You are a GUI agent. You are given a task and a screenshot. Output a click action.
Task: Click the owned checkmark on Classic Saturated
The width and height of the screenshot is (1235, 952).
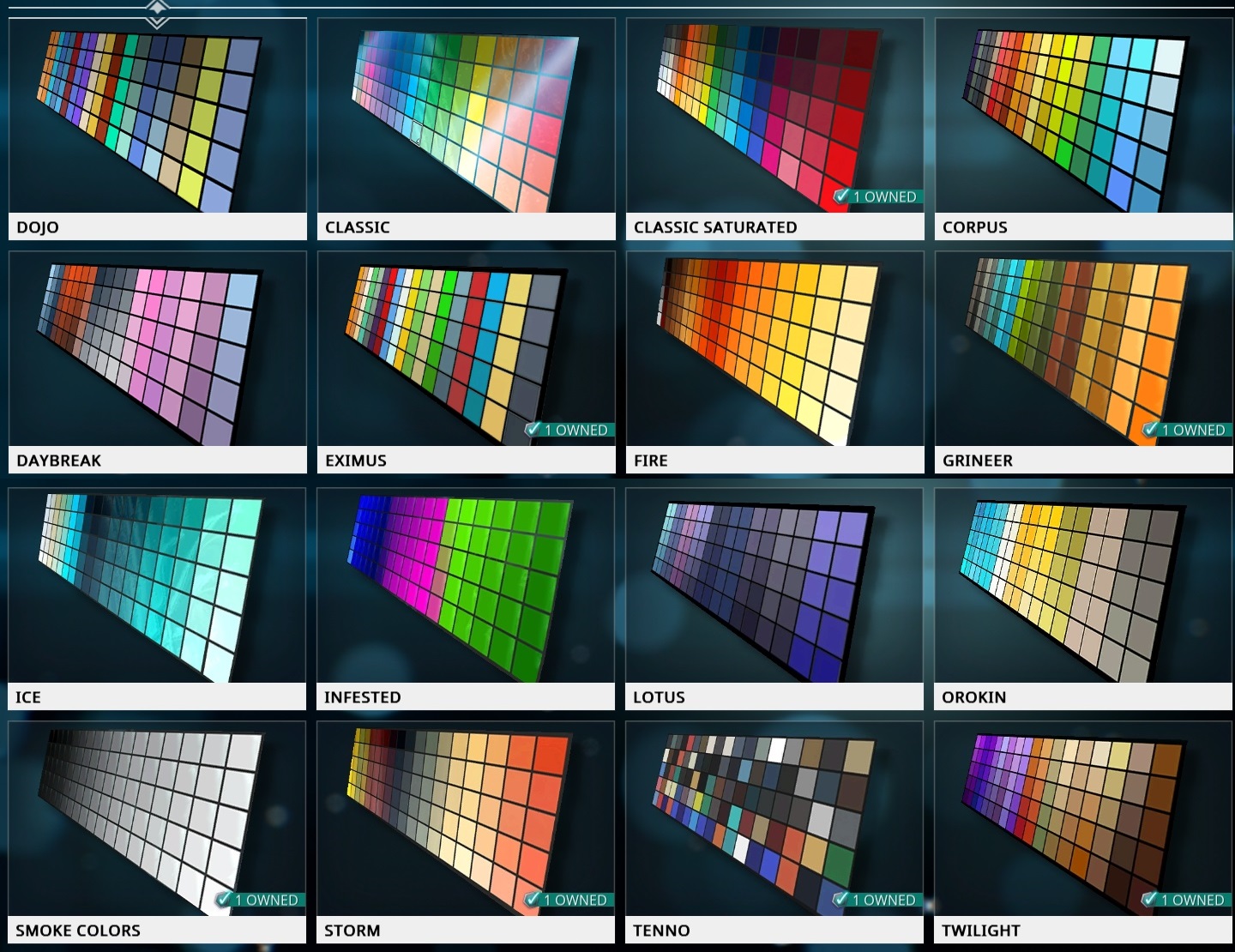pos(842,196)
